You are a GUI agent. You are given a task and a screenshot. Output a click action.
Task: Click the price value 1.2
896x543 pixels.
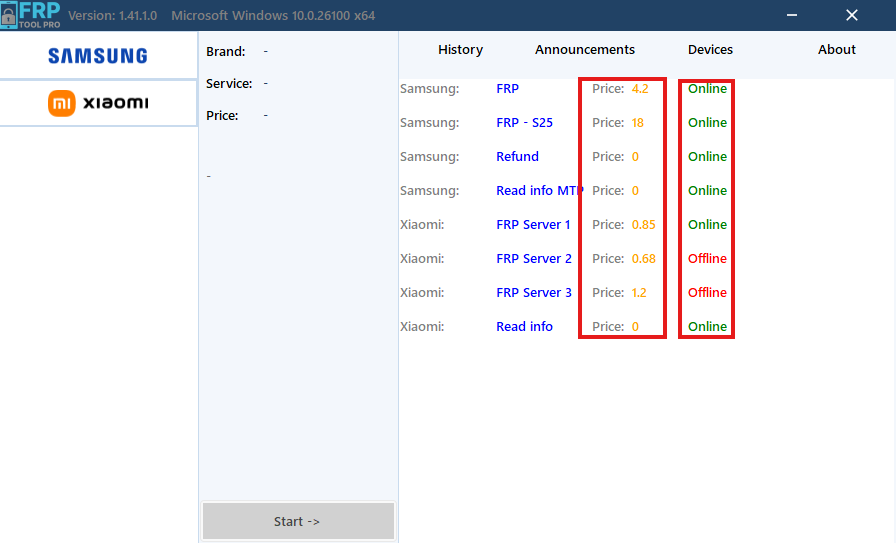click(639, 293)
